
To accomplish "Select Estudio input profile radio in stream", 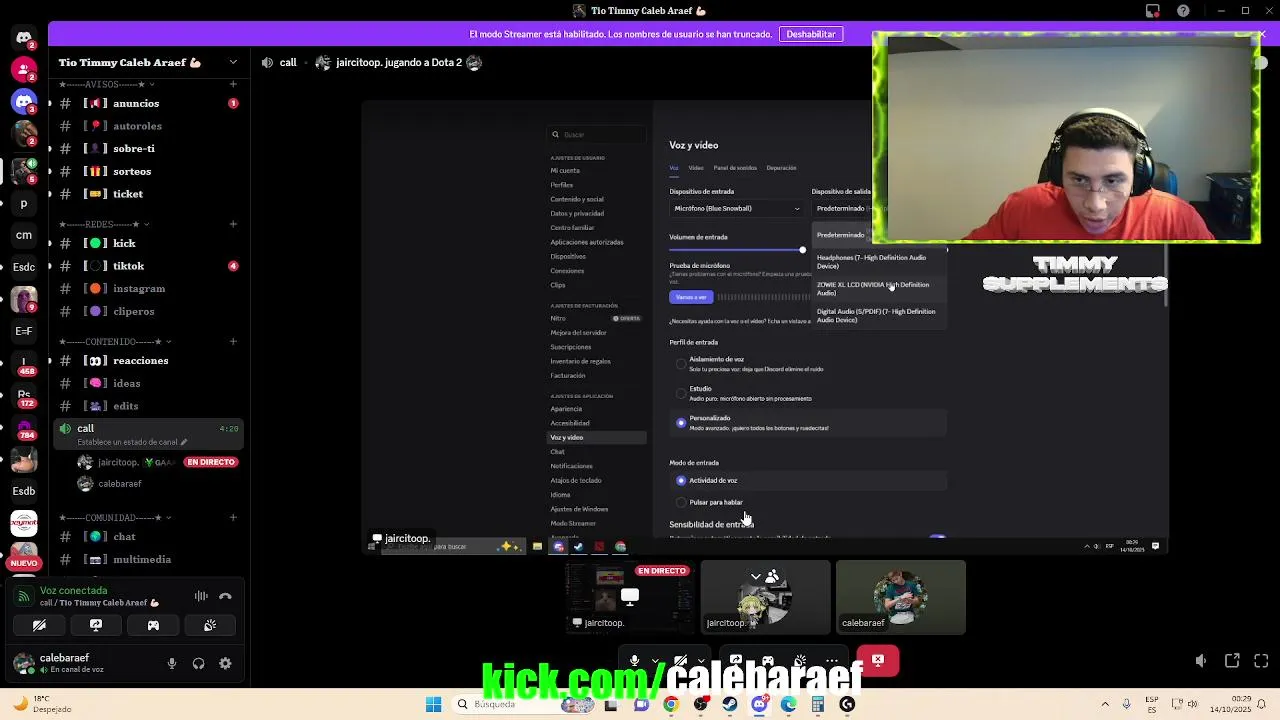I will (681, 393).
